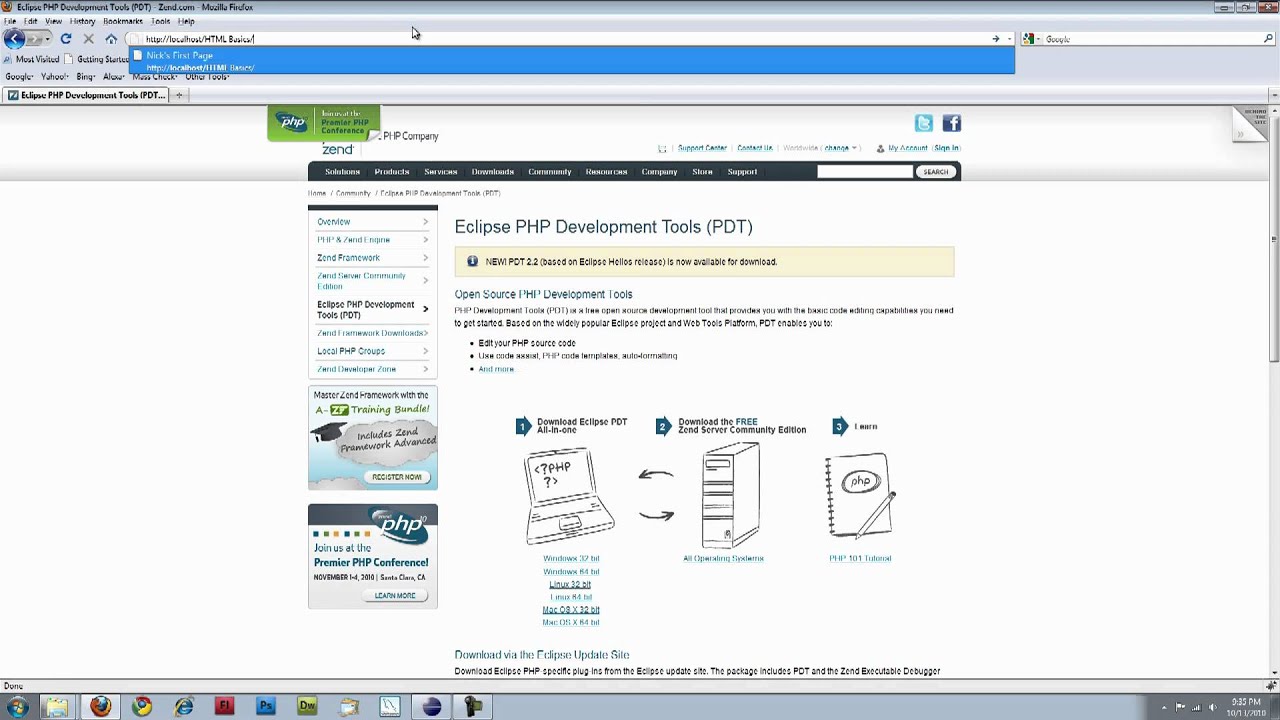Screen dimensions: 1280x720
Task: Launch Photoshop from the taskbar
Action: (x=266, y=707)
